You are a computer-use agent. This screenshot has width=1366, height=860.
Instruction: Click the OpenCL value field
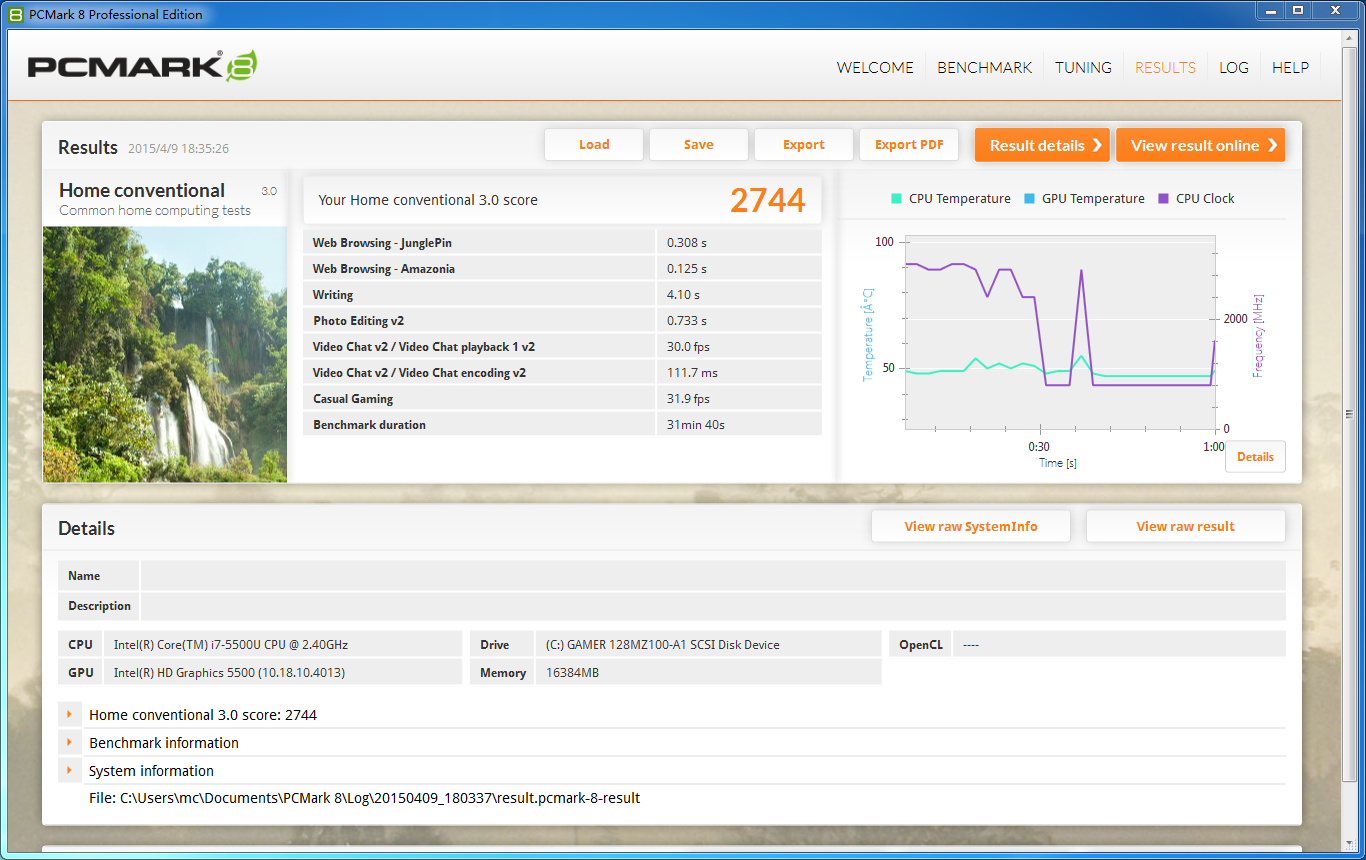click(x=1119, y=645)
